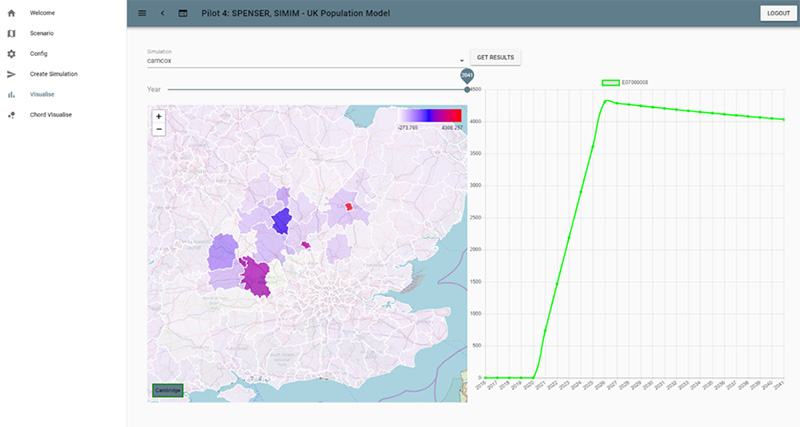800x427 pixels.
Task: Click the window panel icon in header
Action: 183,13
